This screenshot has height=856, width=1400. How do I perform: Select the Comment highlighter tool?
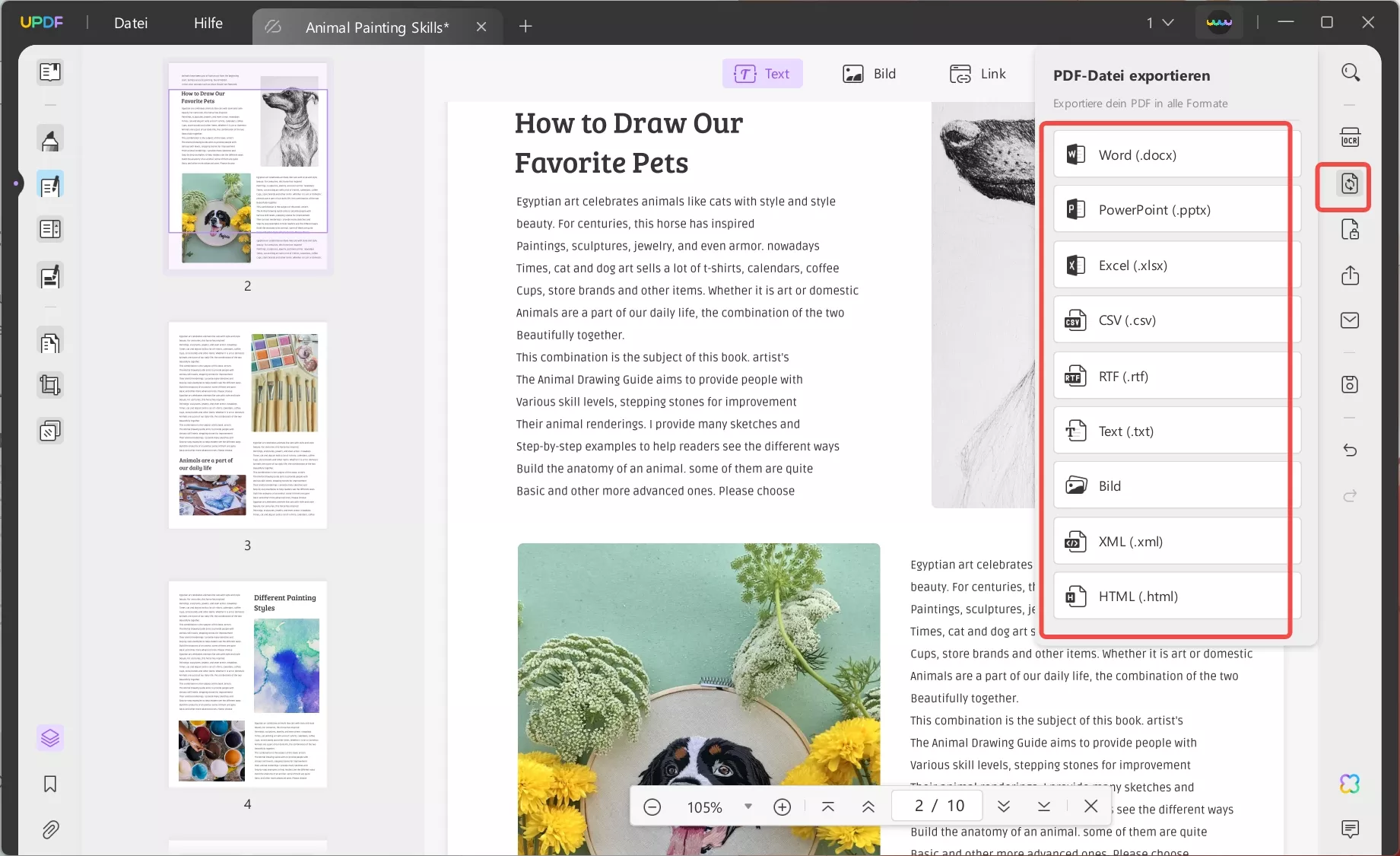[x=50, y=140]
